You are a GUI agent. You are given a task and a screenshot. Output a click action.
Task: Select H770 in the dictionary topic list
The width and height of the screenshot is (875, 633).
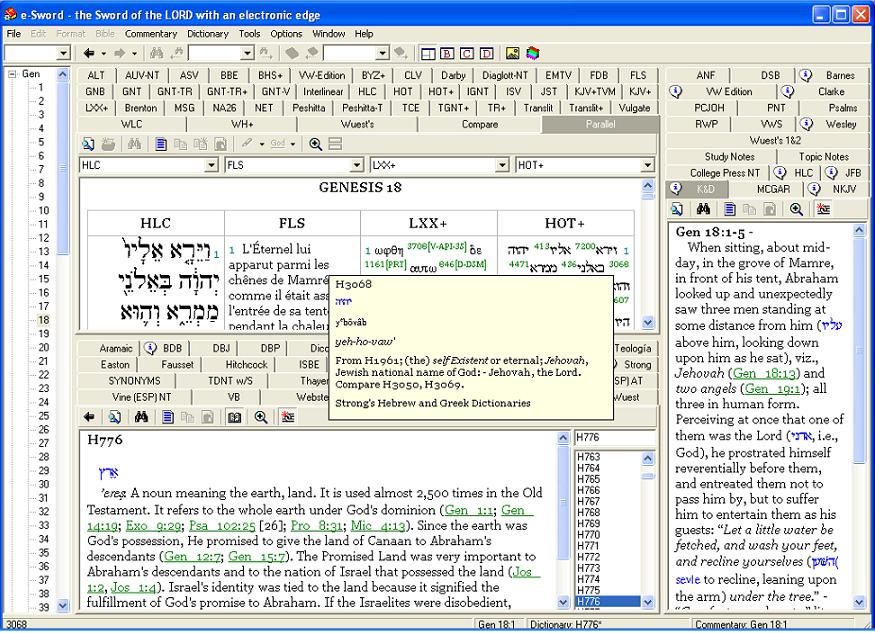click(589, 534)
